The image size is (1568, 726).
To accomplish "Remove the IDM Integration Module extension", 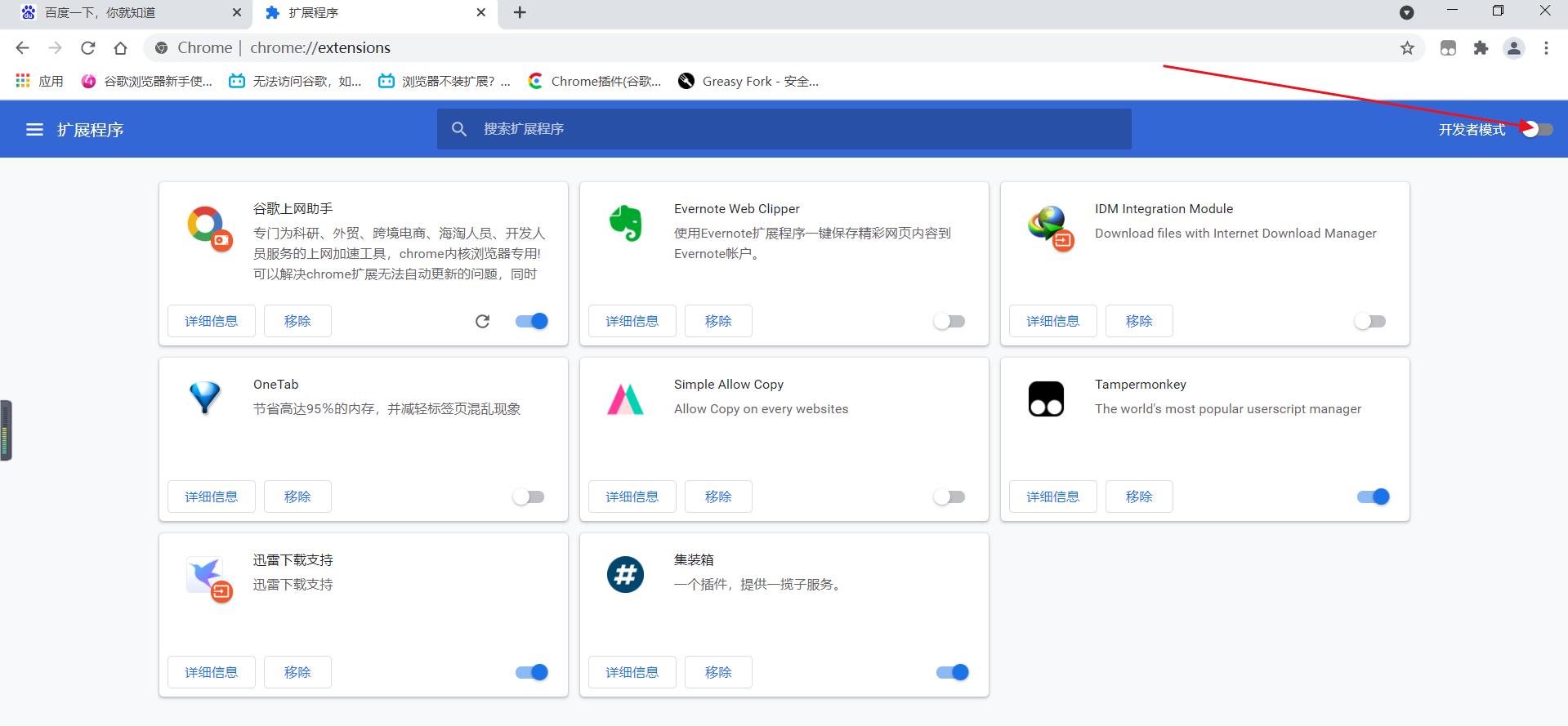I will 1139,321.
